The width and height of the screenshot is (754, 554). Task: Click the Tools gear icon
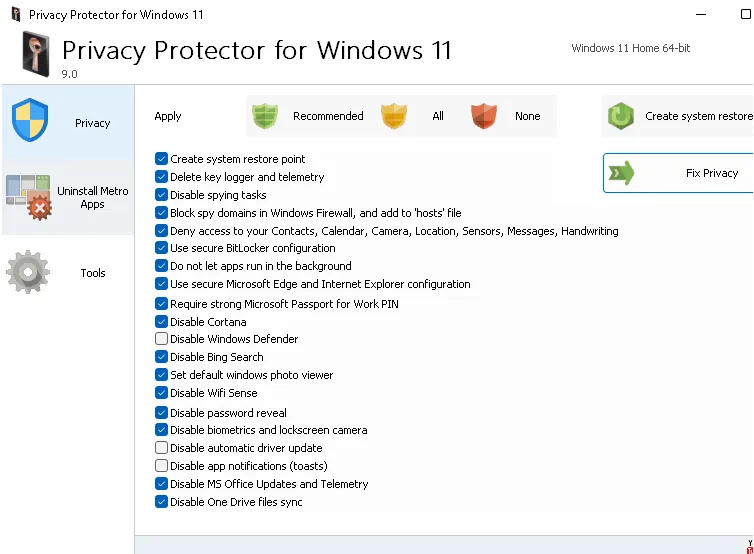click(28, 272)
